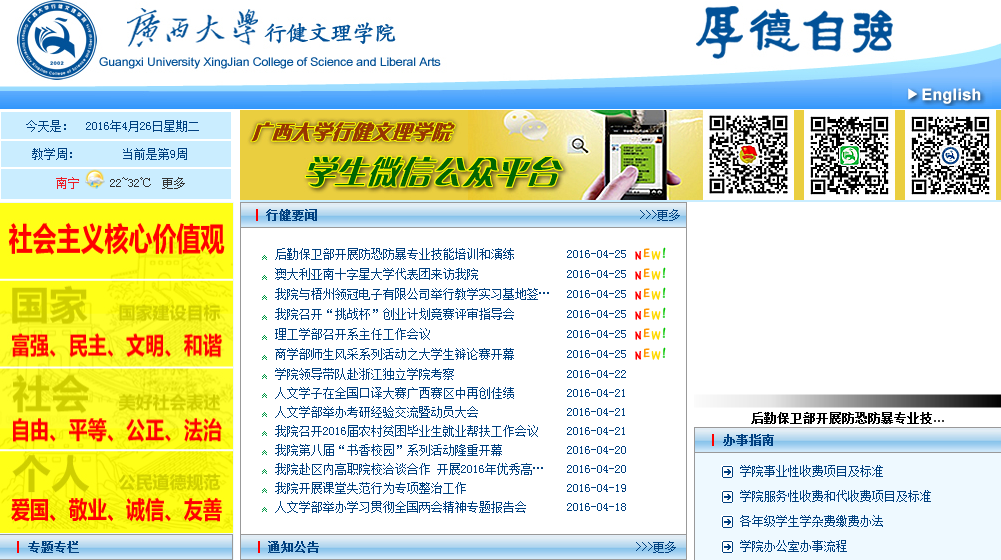
Task: Click the date 2016-04-22 in news list
Action: (x=596, y=374)
